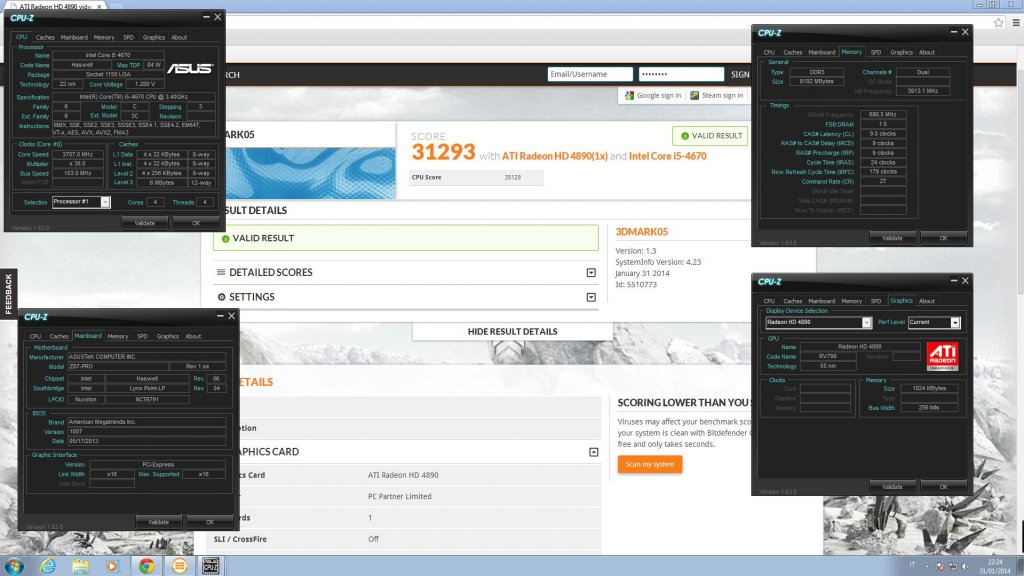Switch to Google Chrome in the taskbar
Image resolution: width=1024 pixels, height=576 pixels.
click(x=146, y=566)
